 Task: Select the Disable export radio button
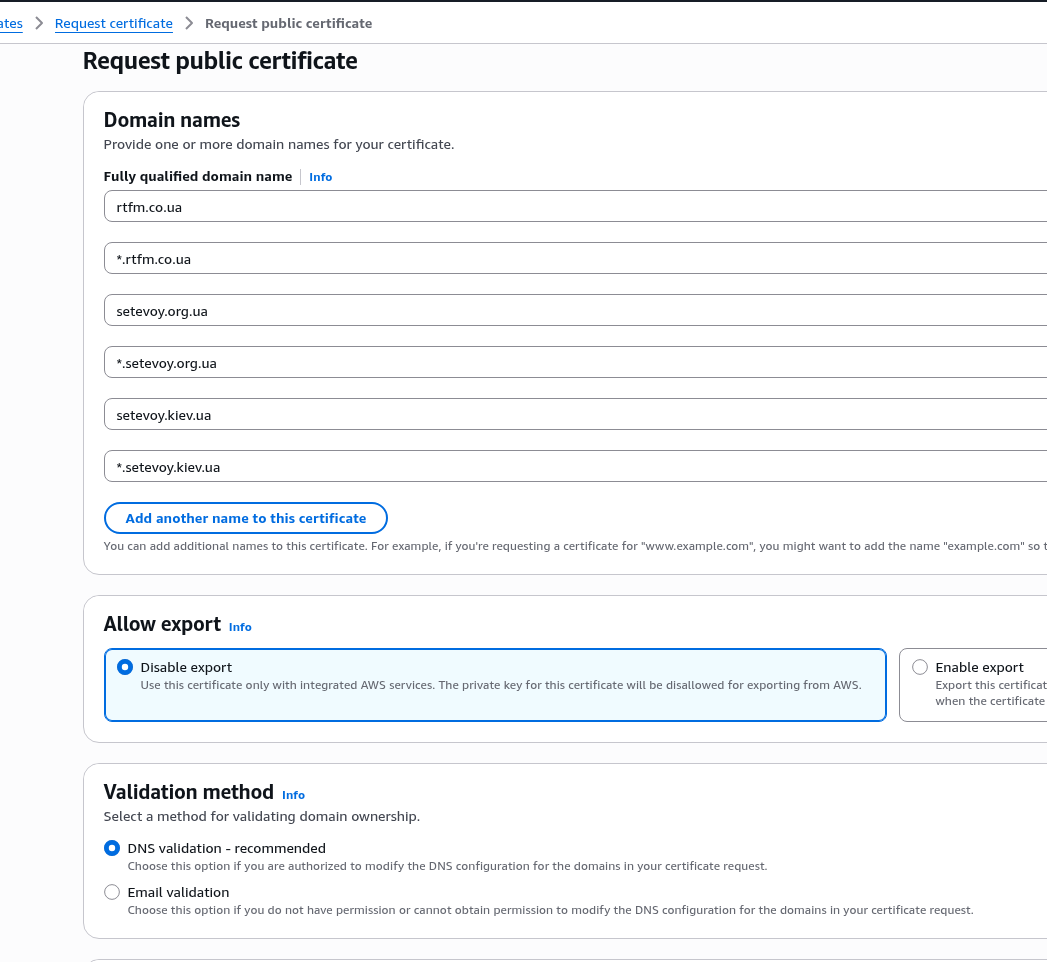tap(125, 667)
